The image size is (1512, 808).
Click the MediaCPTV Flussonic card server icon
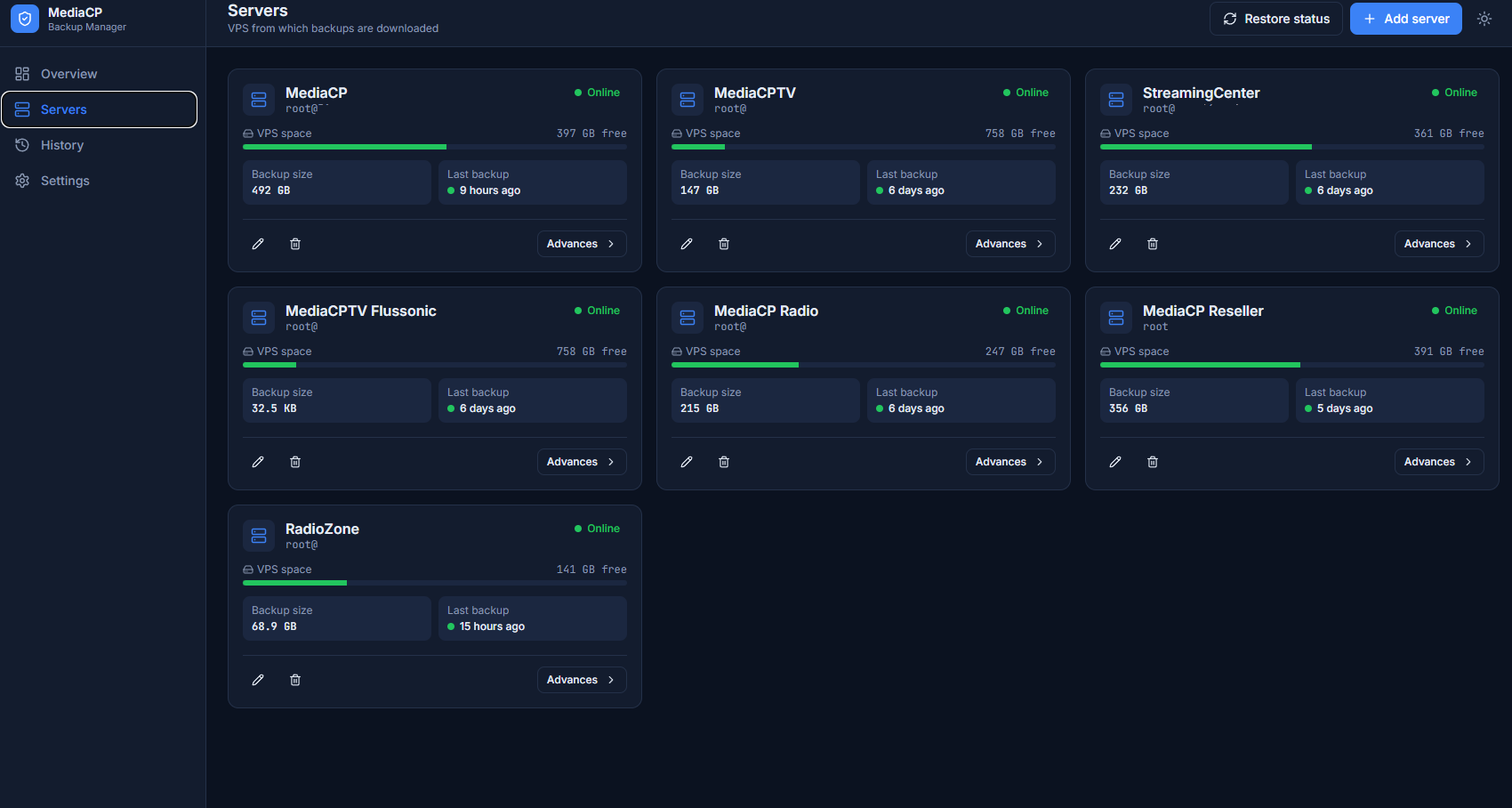[x=259, y=318]
